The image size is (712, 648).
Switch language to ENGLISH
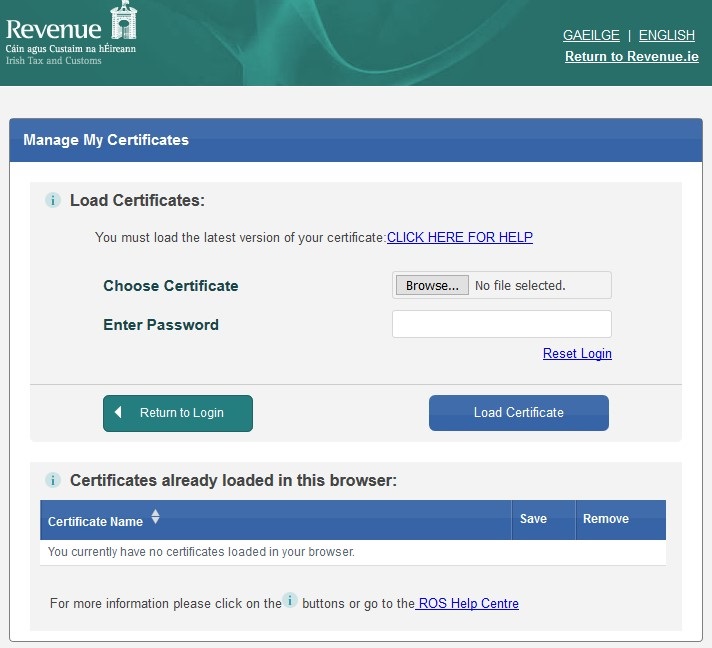click(667, 35)
